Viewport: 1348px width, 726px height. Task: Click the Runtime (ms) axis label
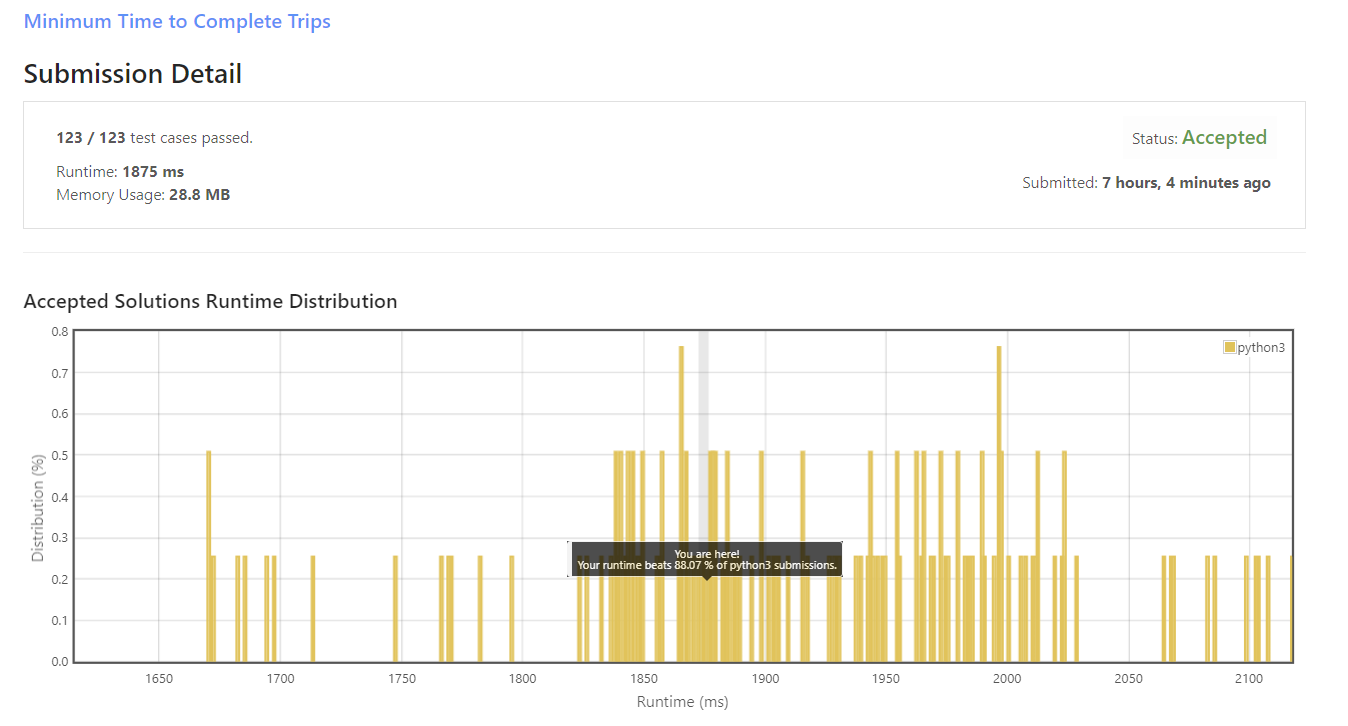pyautogui.click(x=683, y=702)
